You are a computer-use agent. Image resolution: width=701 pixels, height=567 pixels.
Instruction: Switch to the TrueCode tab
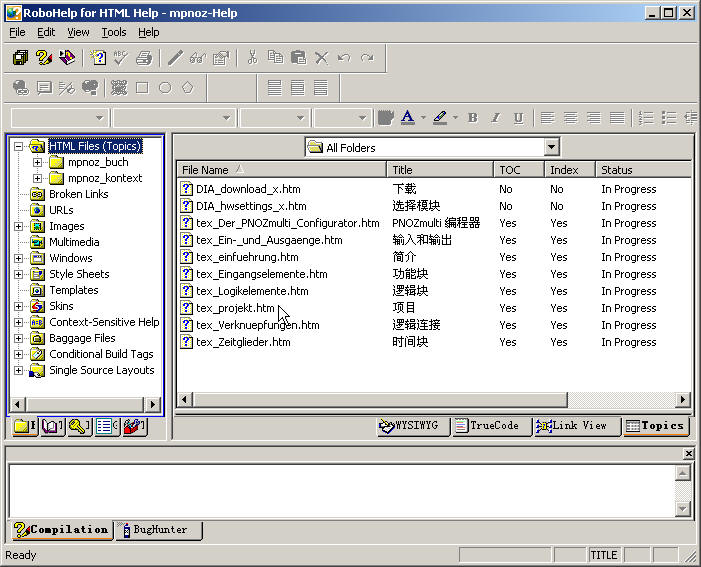pyautogui.click(x=491, y=426)
